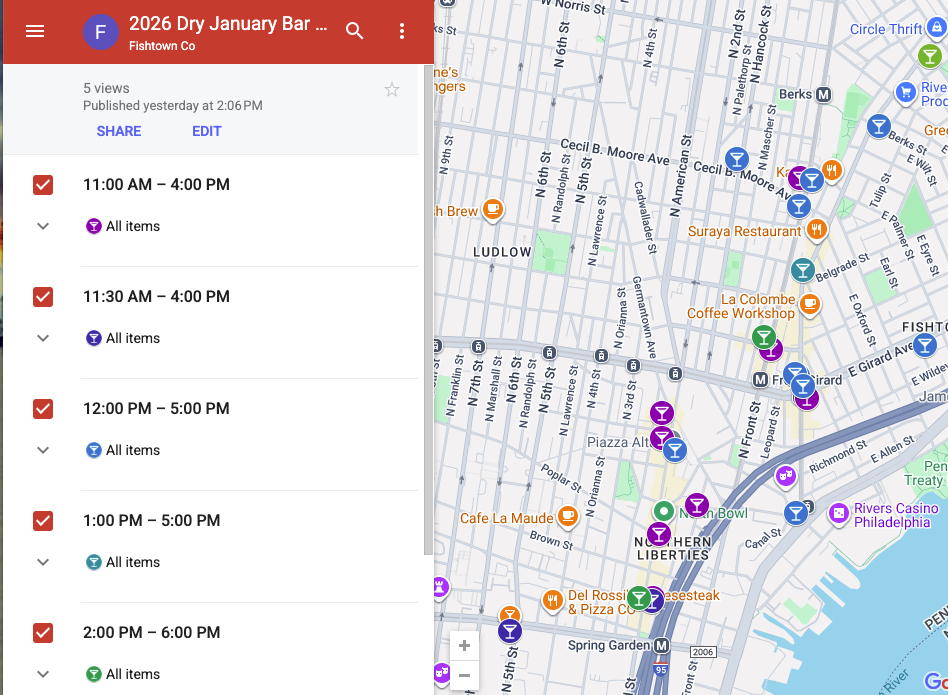Image resolution: width=948 pixels, height=695 pixels.
Task: Disable the 12:00 PM – 5:00 PM layer
Action: (42, 409)
